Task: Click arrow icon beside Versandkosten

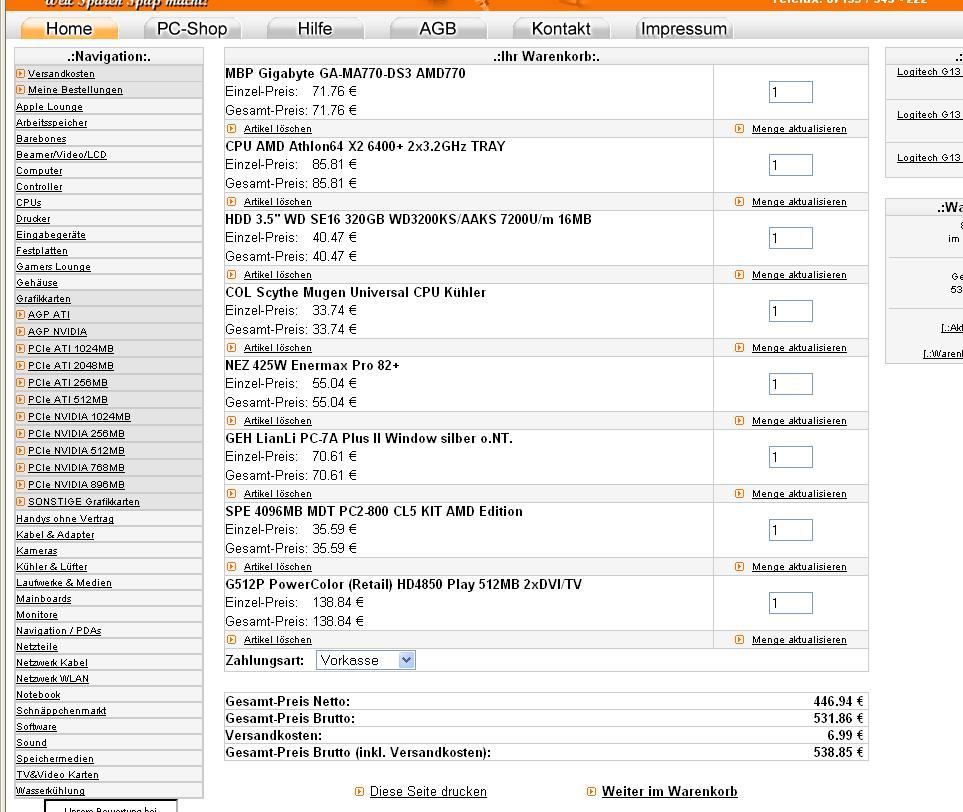Action: click(21, 74)
